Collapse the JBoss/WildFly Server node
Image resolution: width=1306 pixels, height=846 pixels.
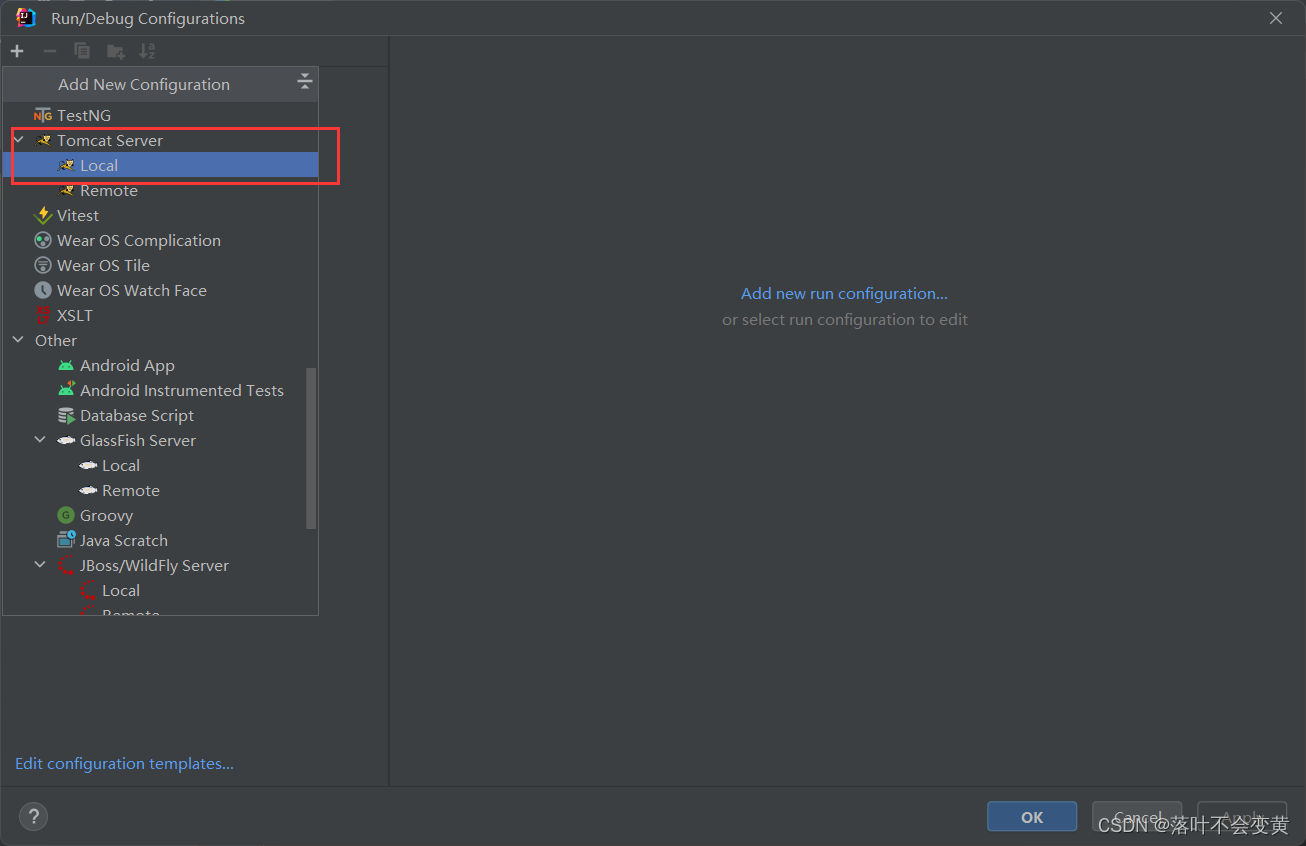coord(40,566)
